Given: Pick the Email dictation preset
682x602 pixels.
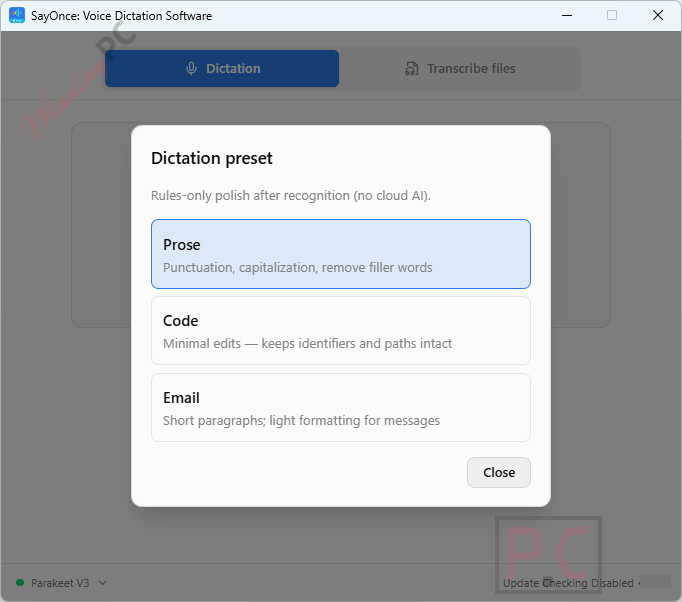Looking at the screenshot, I should click(341, 408).
